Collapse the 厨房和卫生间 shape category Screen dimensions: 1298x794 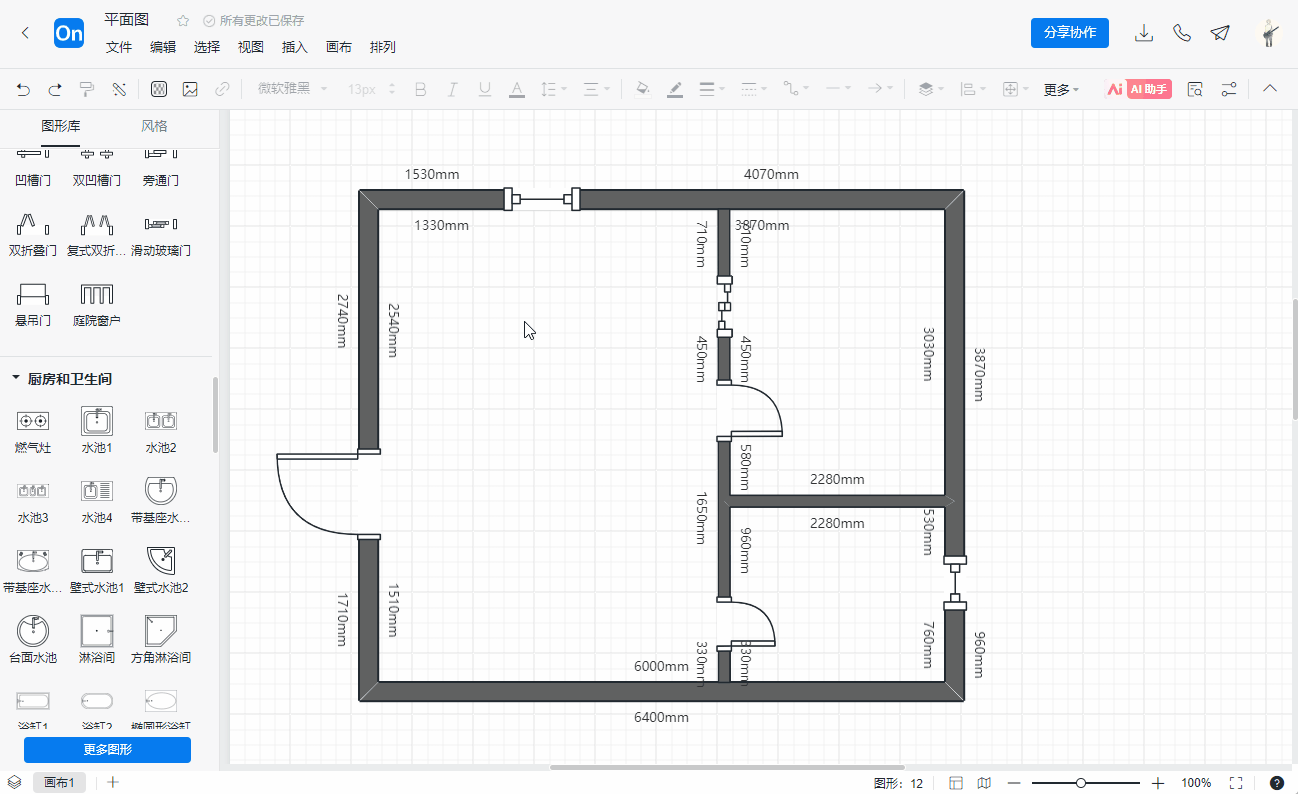[x=16, y=379]
